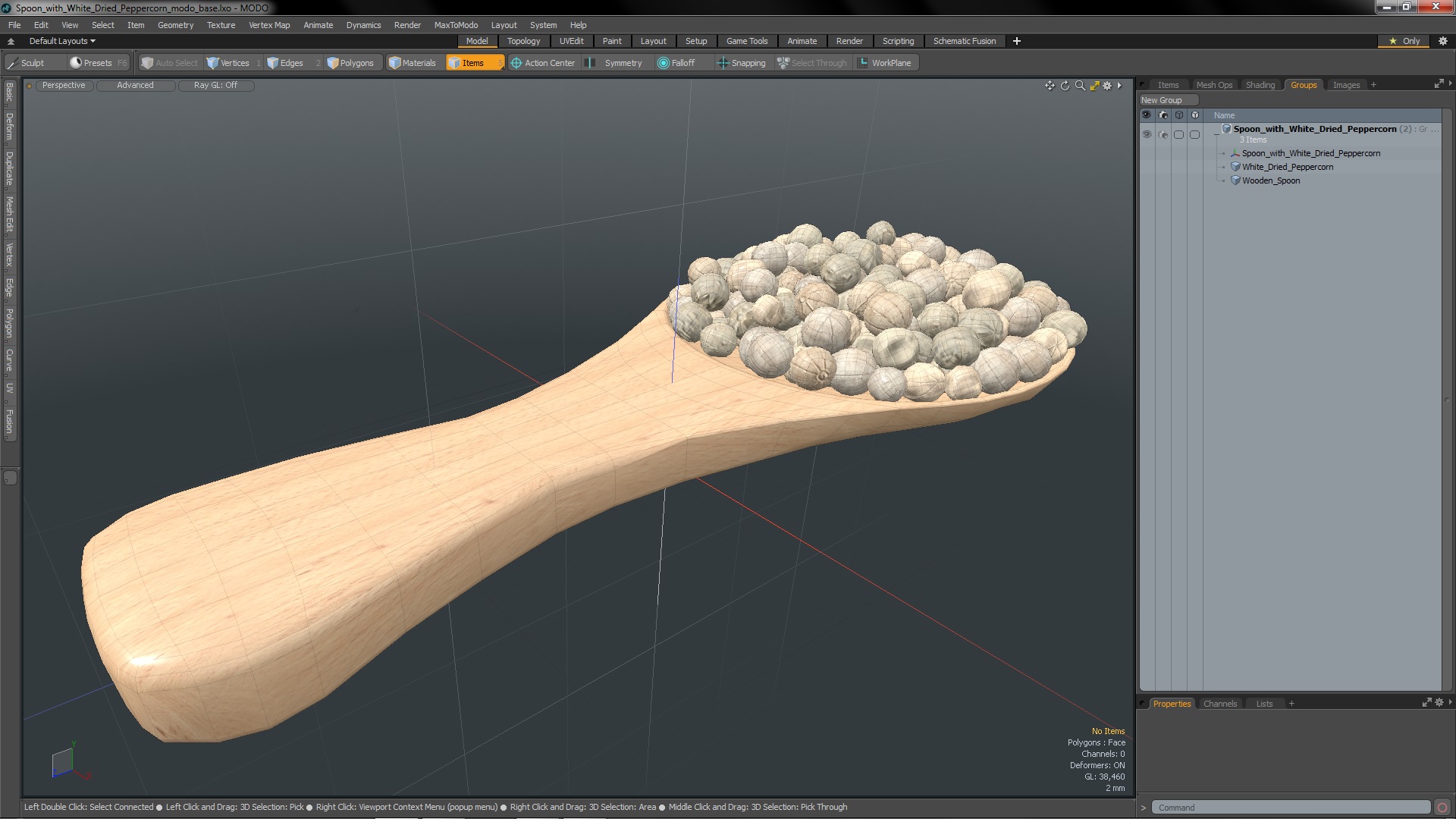Click the Command input field
This screenshot has width=1456, height=819.
(1289, 808)
